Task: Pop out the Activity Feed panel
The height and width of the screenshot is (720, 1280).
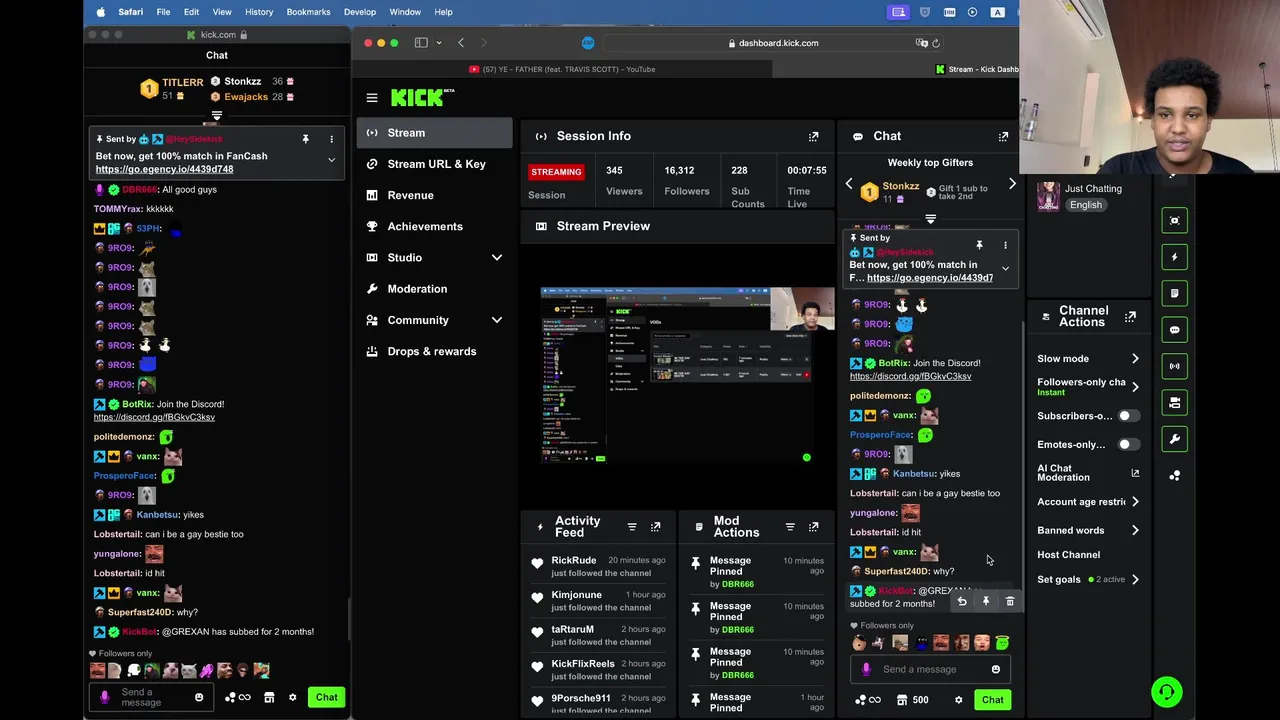Action: coord(656,527)
